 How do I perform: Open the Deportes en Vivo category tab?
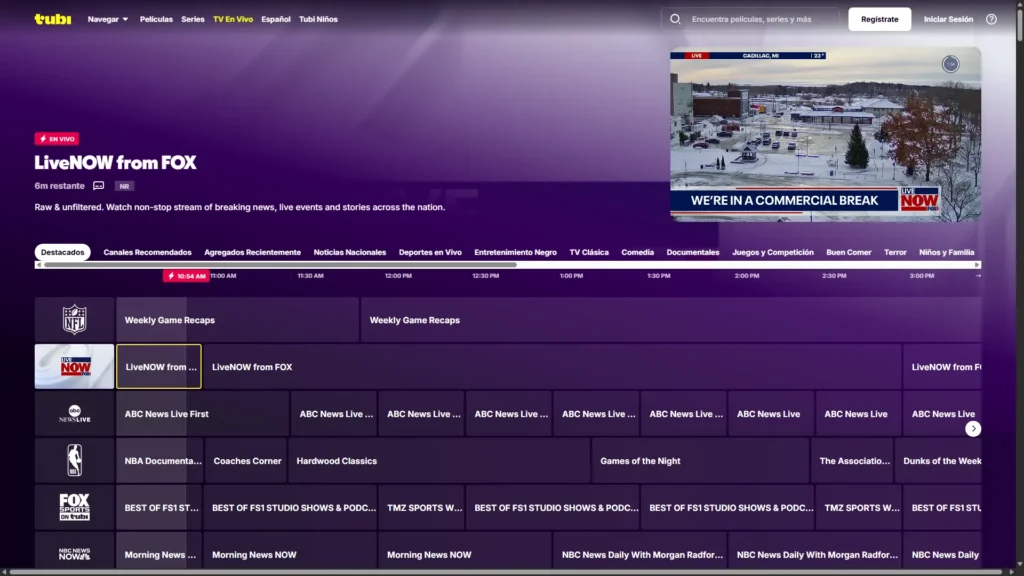click(x=430, y=252)
